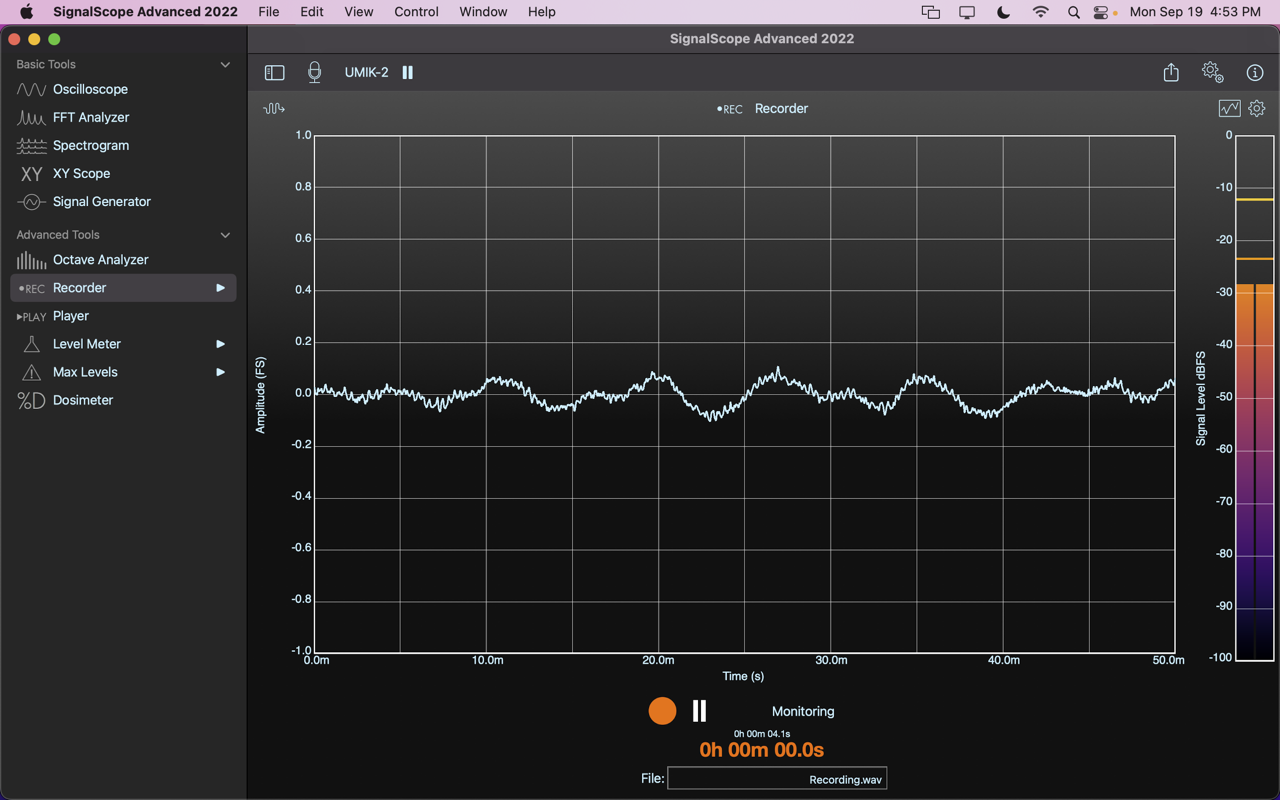Expand the Level Meter submenu arrow
1280x800 pixels.
tap(220, 344)
